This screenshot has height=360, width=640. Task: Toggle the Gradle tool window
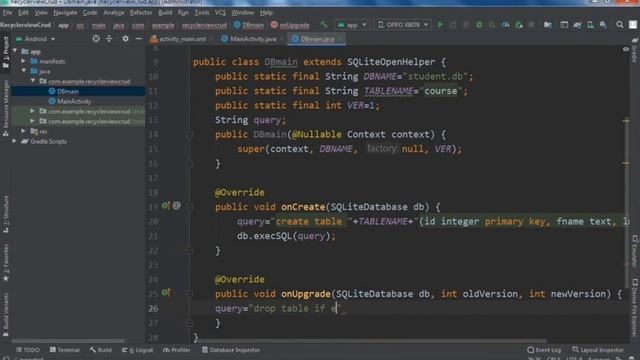coord(635,51)
